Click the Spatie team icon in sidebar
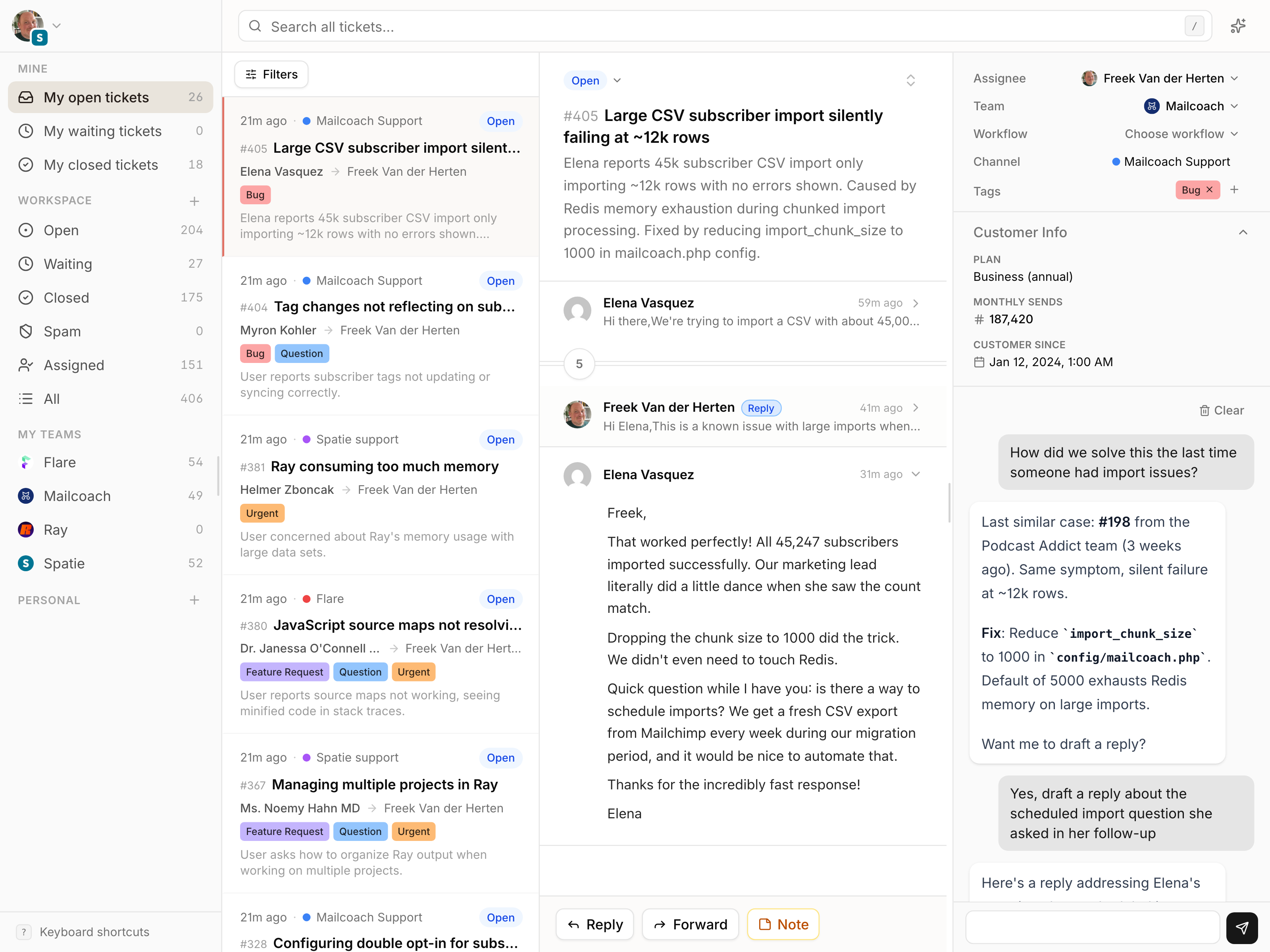This screenshot has width=1270, height=952. tap(26, 563)
